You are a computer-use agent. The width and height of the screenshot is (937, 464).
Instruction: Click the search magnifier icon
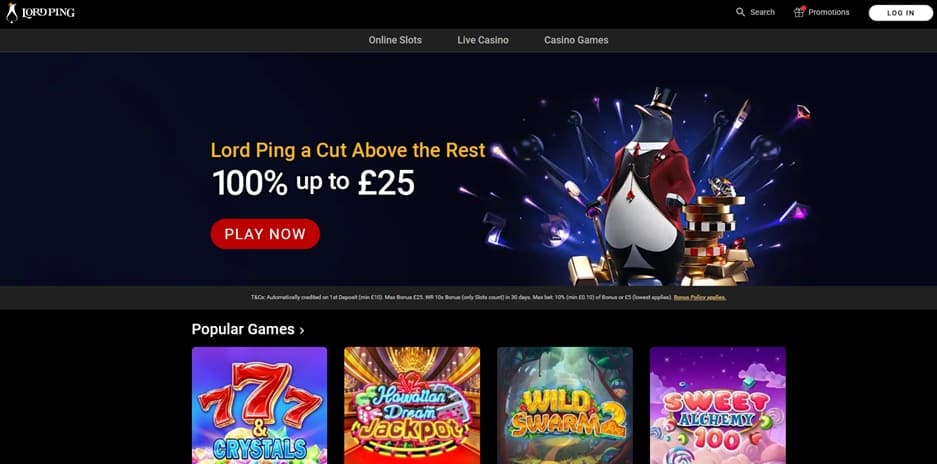740,12
